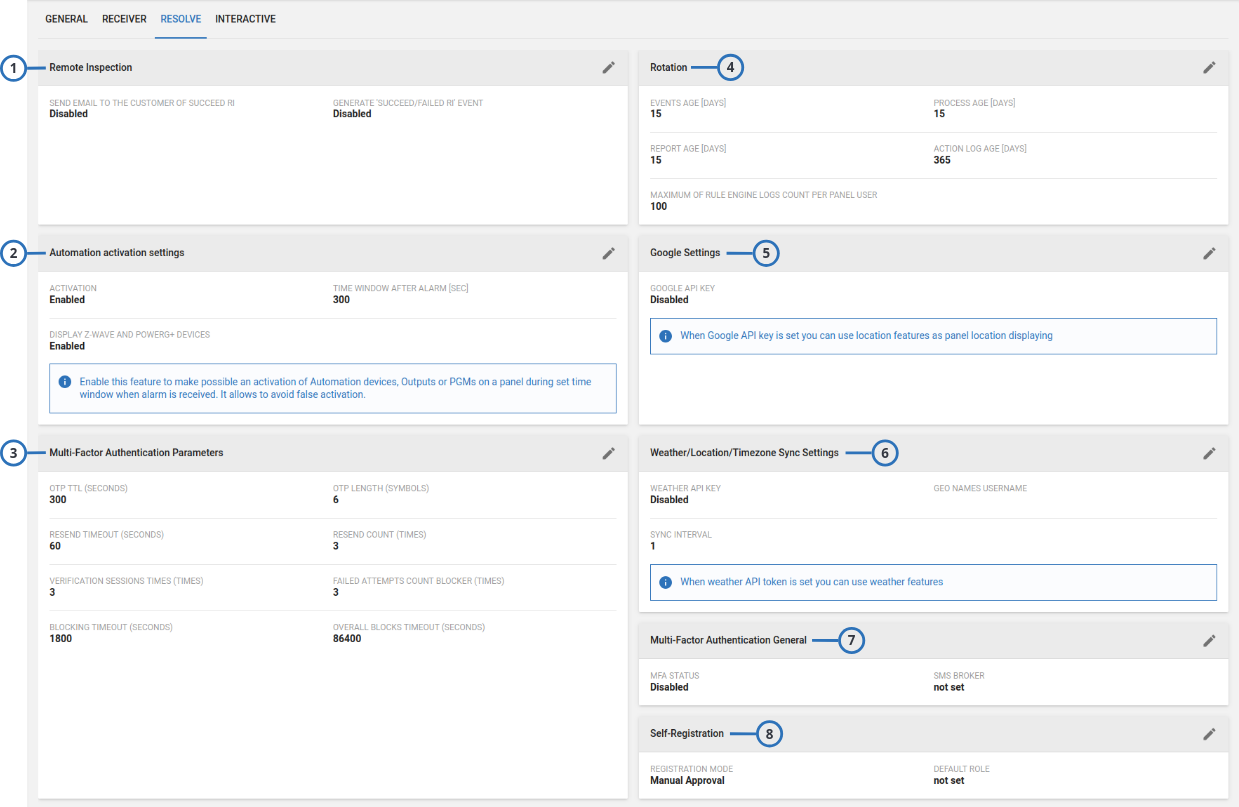Click the Rotation panel edit pencil

click(1209, 68)
